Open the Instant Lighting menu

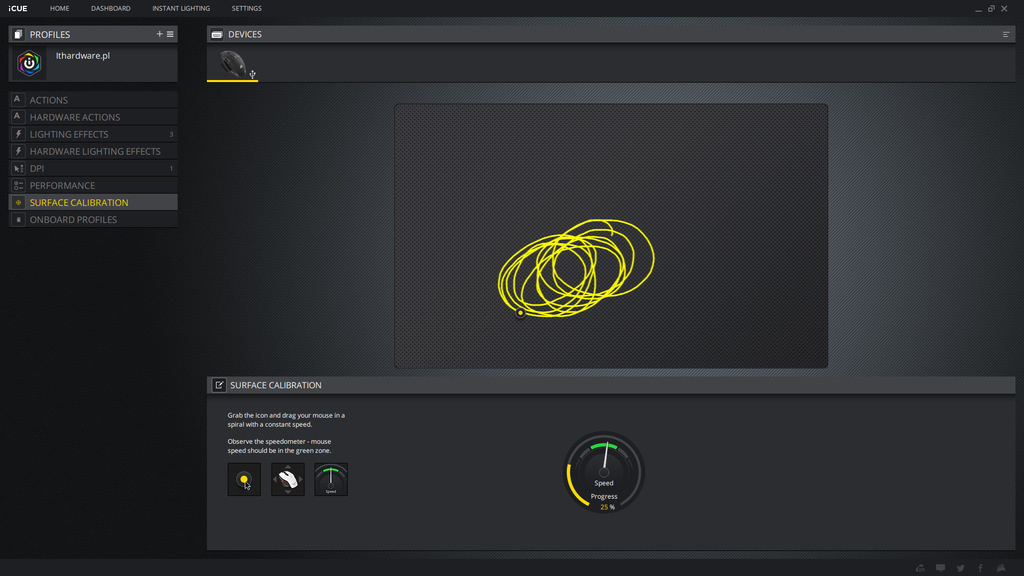coord(181,8)
